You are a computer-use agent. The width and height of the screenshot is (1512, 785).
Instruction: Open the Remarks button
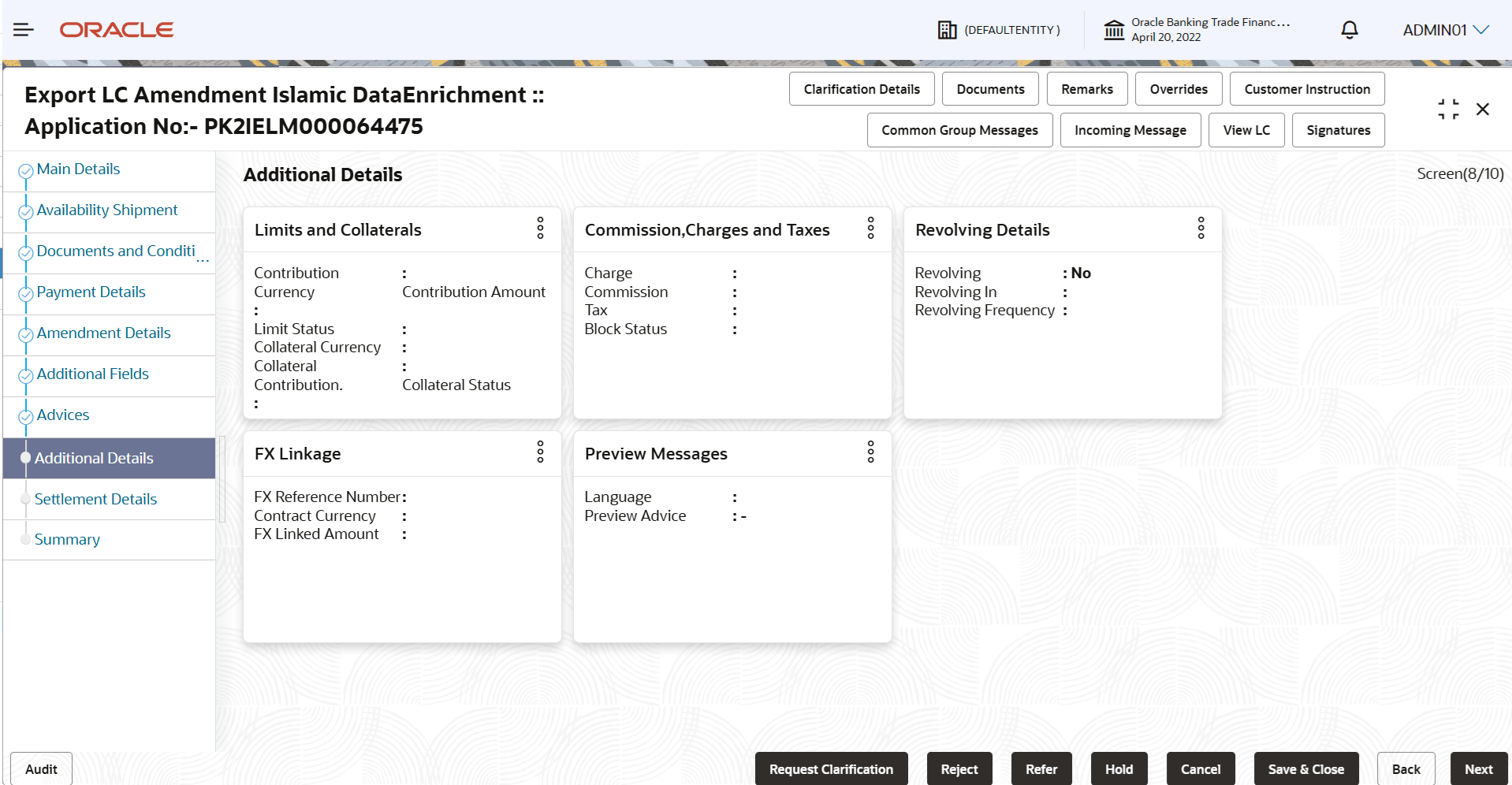1087,89
